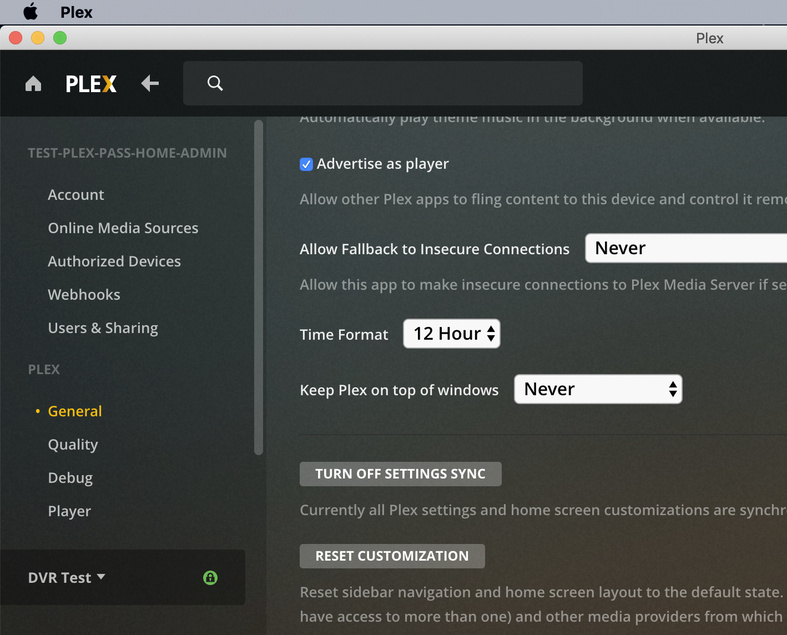Click the TURN OFF SETTINGS SYNC button
This screenshot has width=787, height=635.
tap(401, 474)
